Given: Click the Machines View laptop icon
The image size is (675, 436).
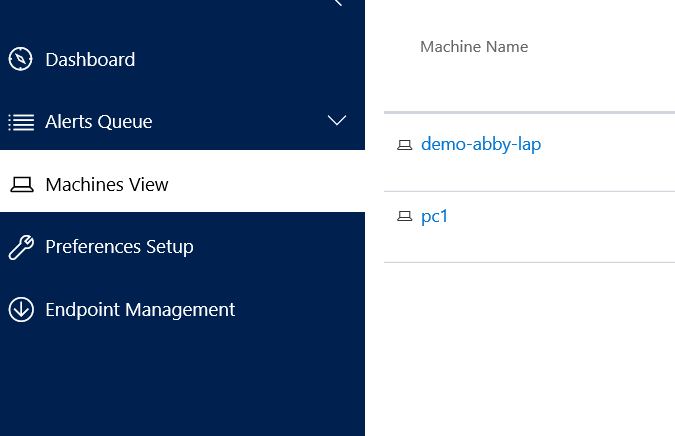Looking at the screenshot, I should coord(20,185).
